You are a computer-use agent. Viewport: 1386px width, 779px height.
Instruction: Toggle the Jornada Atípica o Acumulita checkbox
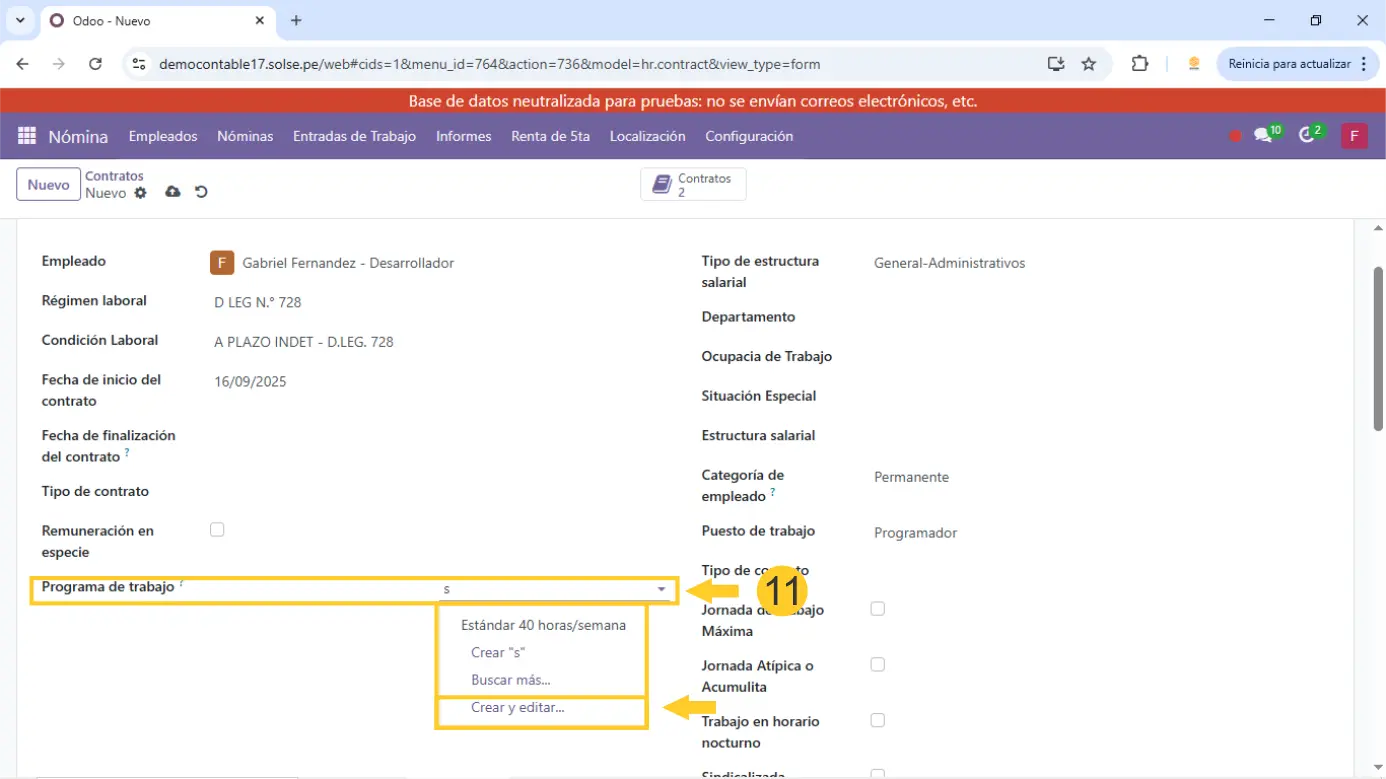click(x=877, y=664)
